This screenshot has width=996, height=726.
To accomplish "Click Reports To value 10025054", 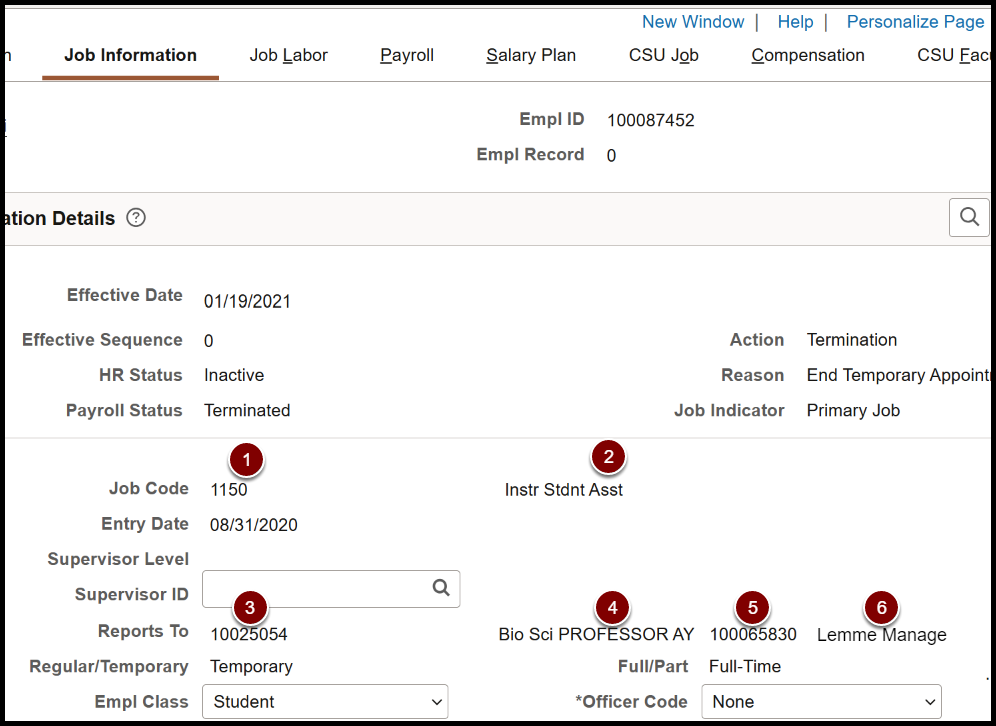I will tap(249, 635).
